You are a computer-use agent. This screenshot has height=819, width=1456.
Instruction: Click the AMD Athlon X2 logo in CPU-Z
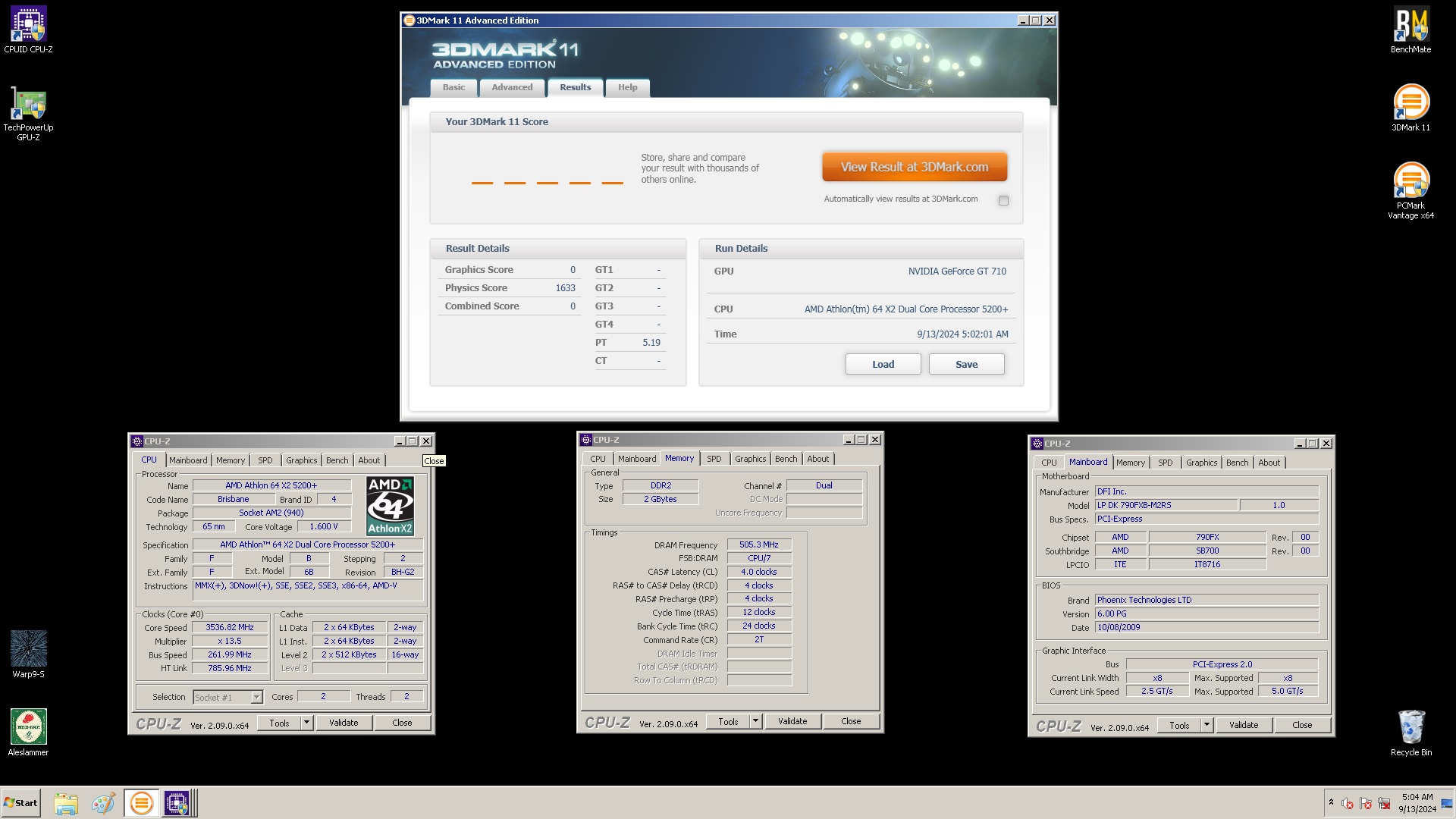(x=390, y=506)
